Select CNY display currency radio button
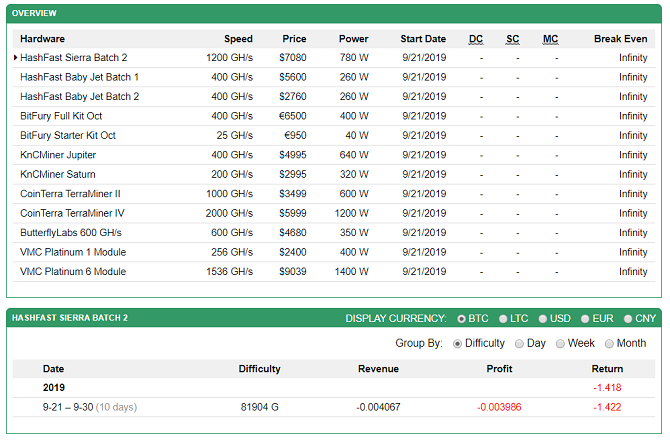The width and height of the screenshot is (670, 442). point(628,319)
